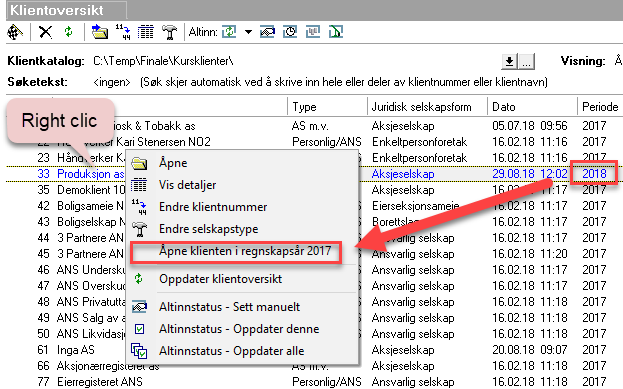Sort by the Type column header
The width and height of the screenshot is (623, 389).
[x=327, y=107]
